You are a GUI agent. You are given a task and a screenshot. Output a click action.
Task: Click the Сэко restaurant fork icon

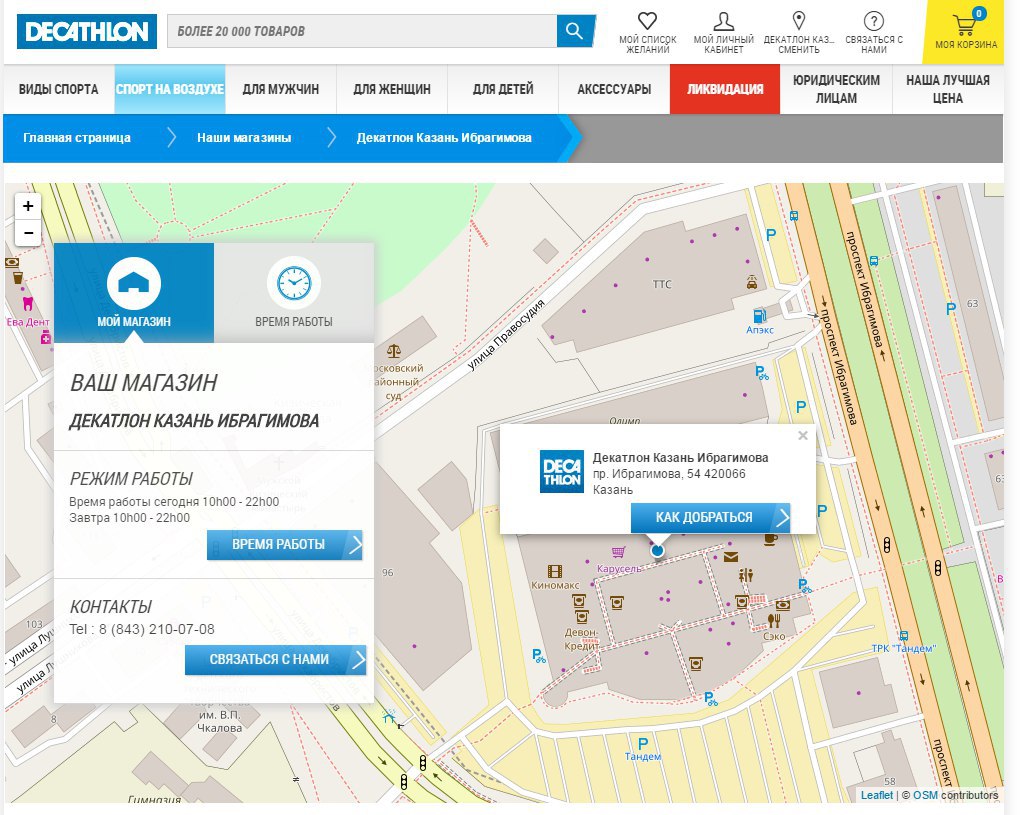[x=774, y=620]
